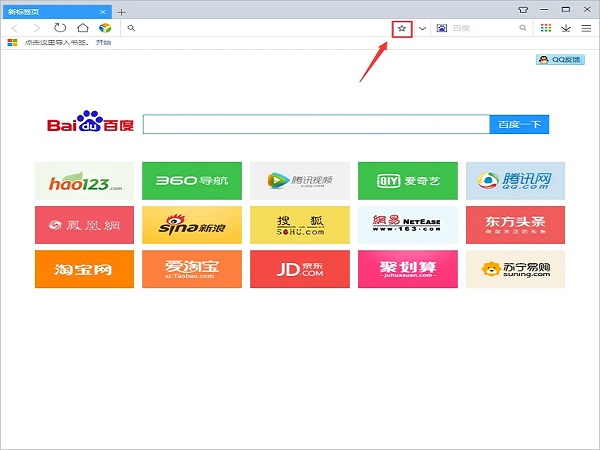This screenshot has width=600, height=450.
Task: Open the 爱淘宝 ai.taobao.com tile
Action: click(x=192, y=269)
